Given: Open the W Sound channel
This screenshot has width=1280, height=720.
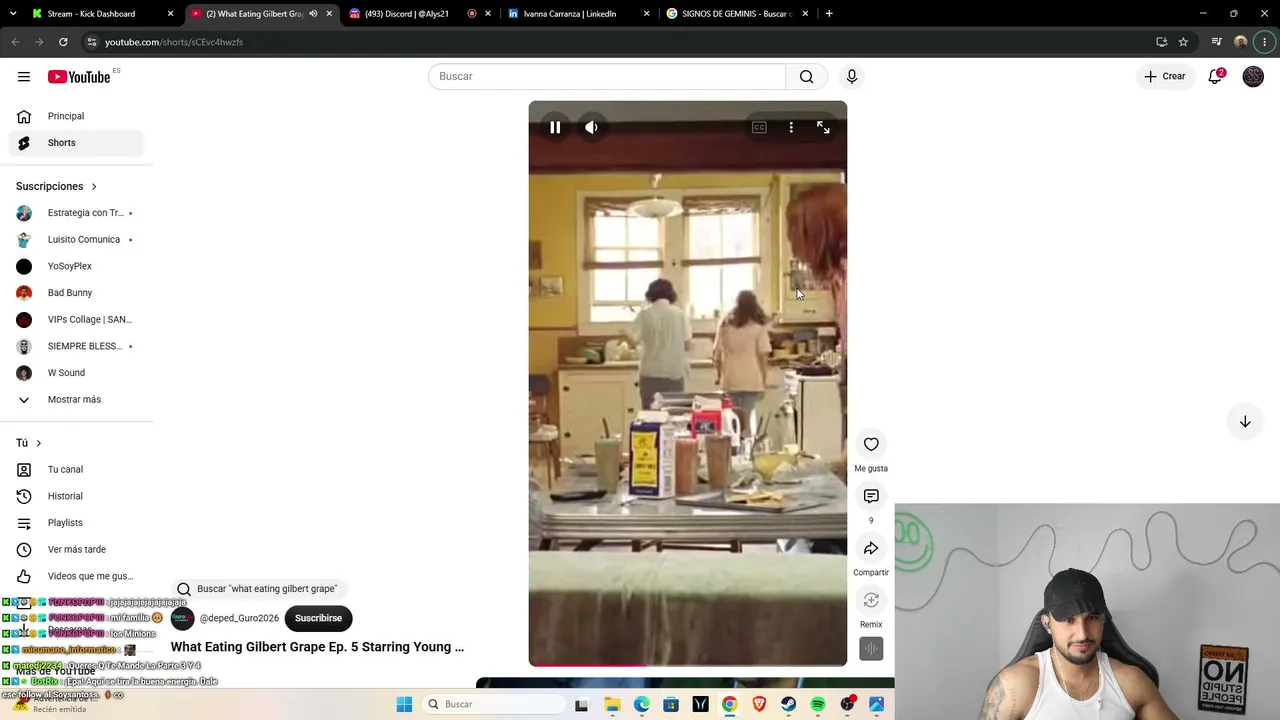Looking at the screenshot, I should (x=76, y=373).
